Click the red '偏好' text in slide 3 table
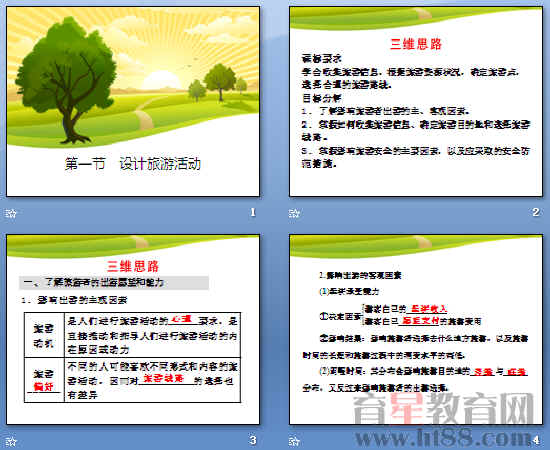The width and height of the screenshot is (550, 450). coord(43,387)
